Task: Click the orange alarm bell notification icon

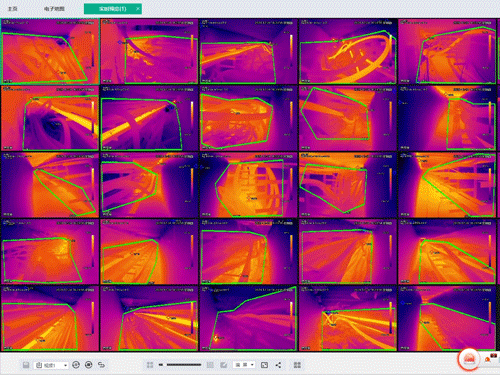Action: click(x=488, y=360)
